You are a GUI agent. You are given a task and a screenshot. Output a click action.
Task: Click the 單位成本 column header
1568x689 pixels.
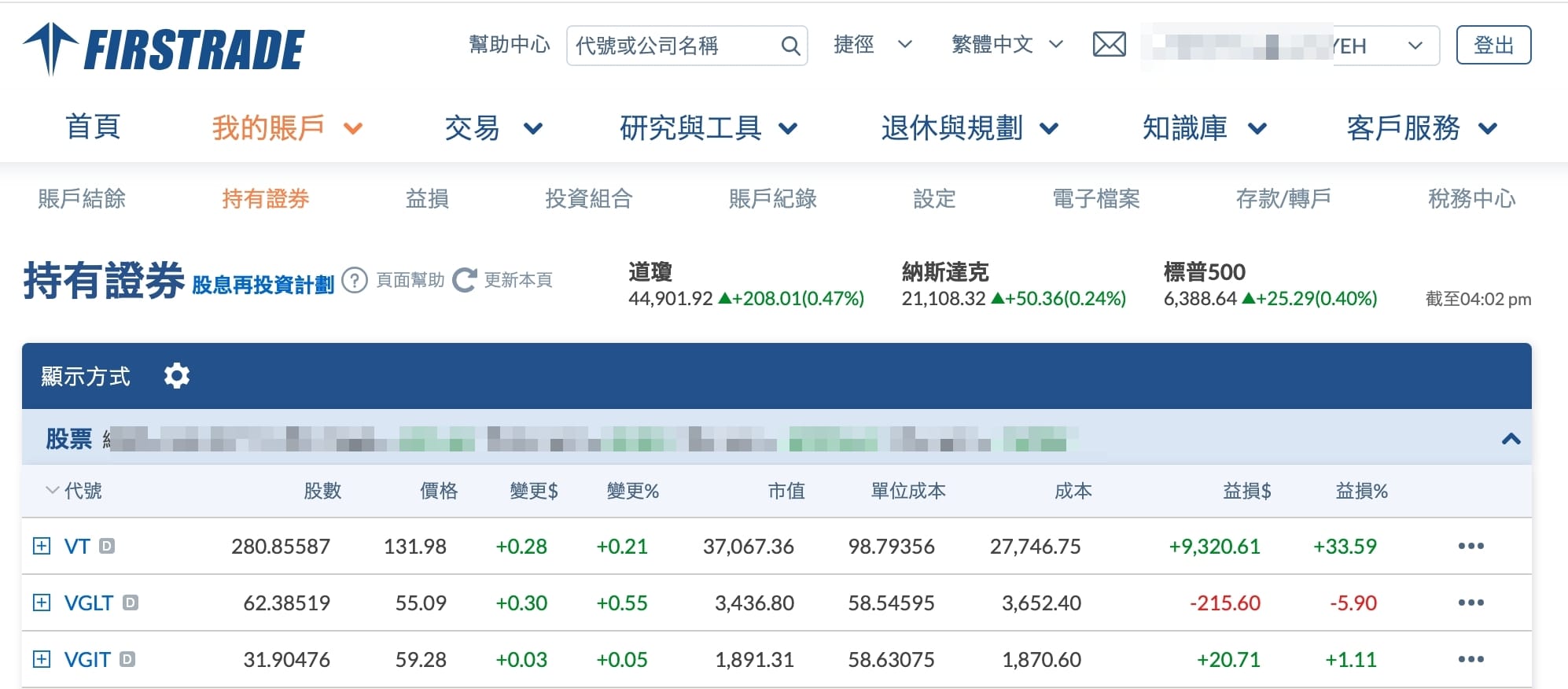908,491
